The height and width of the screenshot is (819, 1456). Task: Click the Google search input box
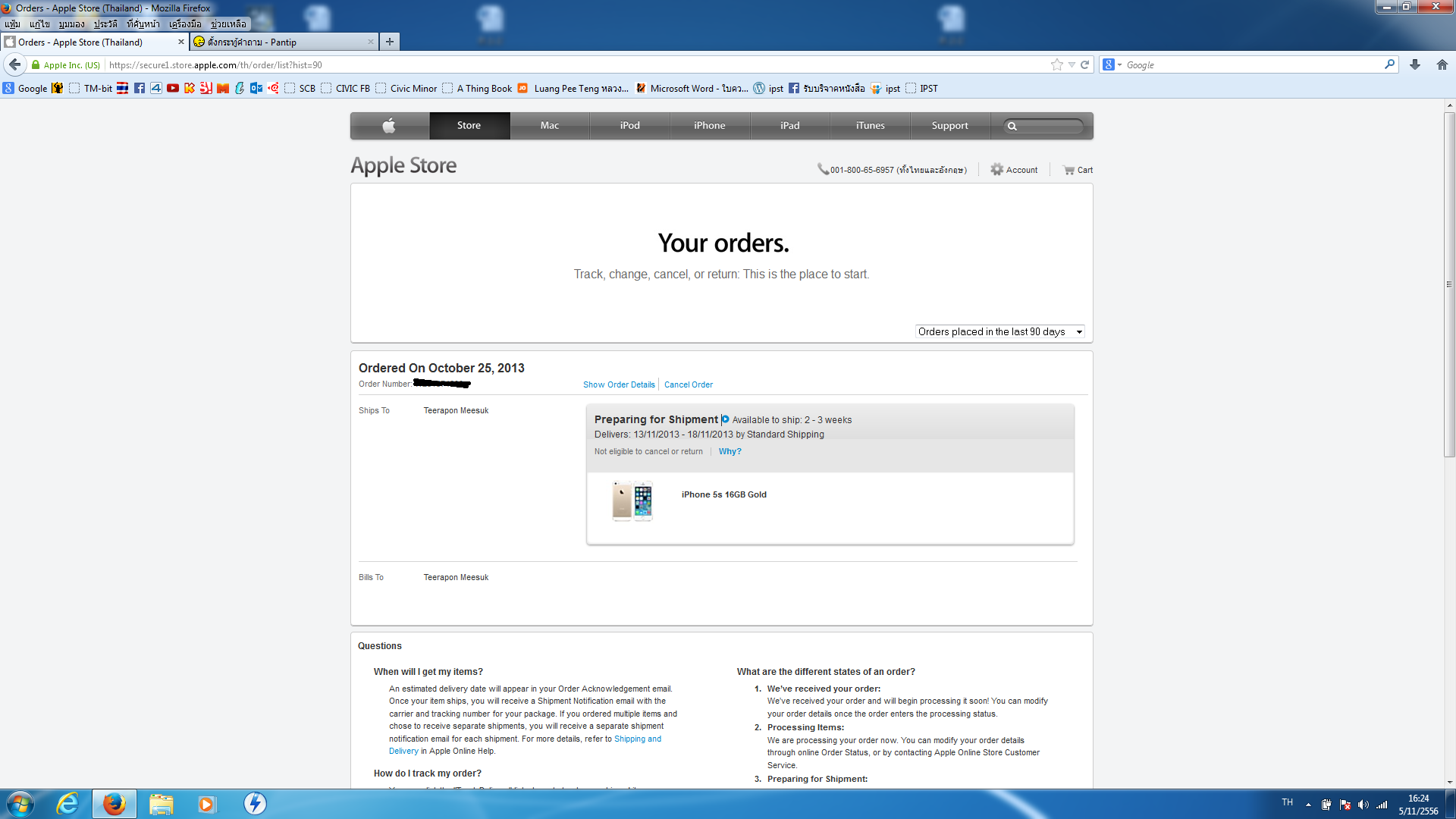(1253, 65)
